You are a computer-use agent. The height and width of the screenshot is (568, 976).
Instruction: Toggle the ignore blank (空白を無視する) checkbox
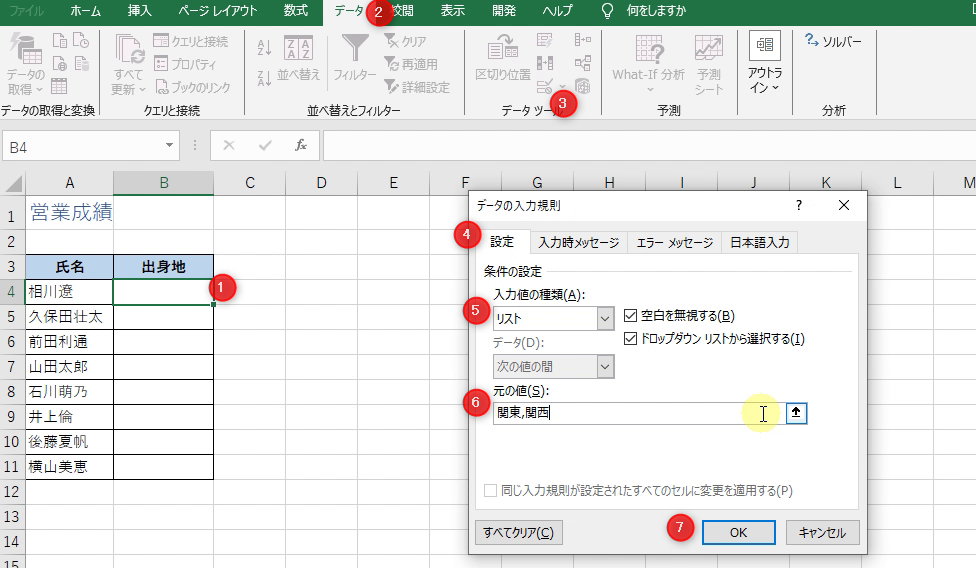(x=631, y=316)
